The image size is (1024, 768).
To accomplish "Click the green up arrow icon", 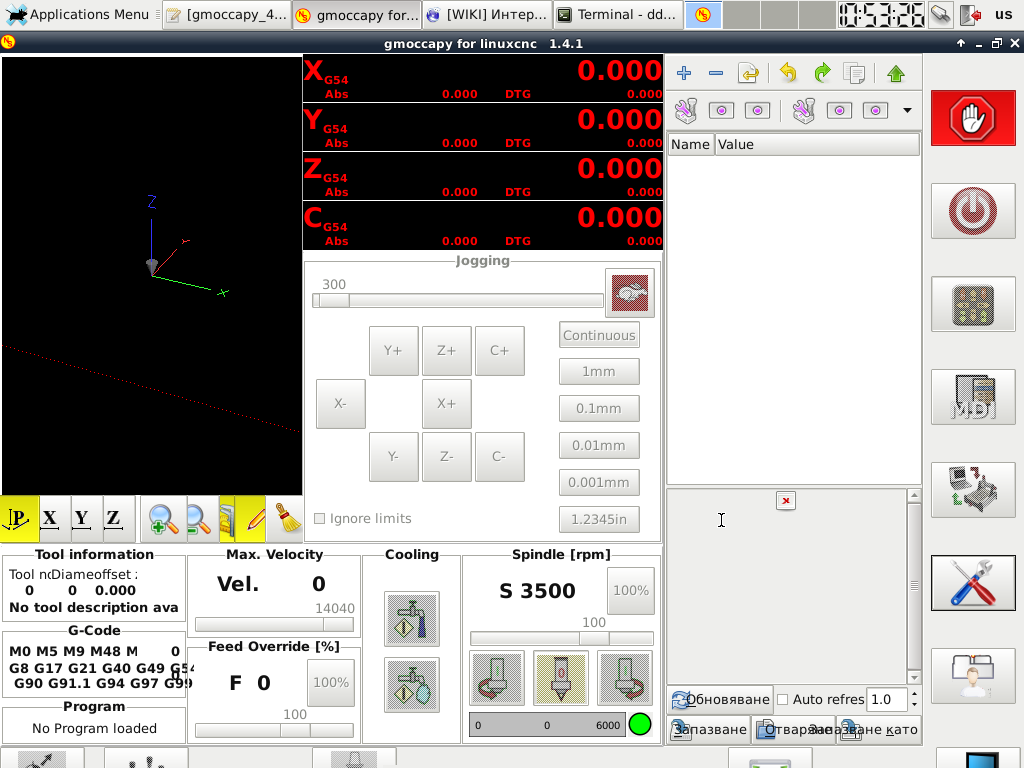I will click(x=896, y=73).
